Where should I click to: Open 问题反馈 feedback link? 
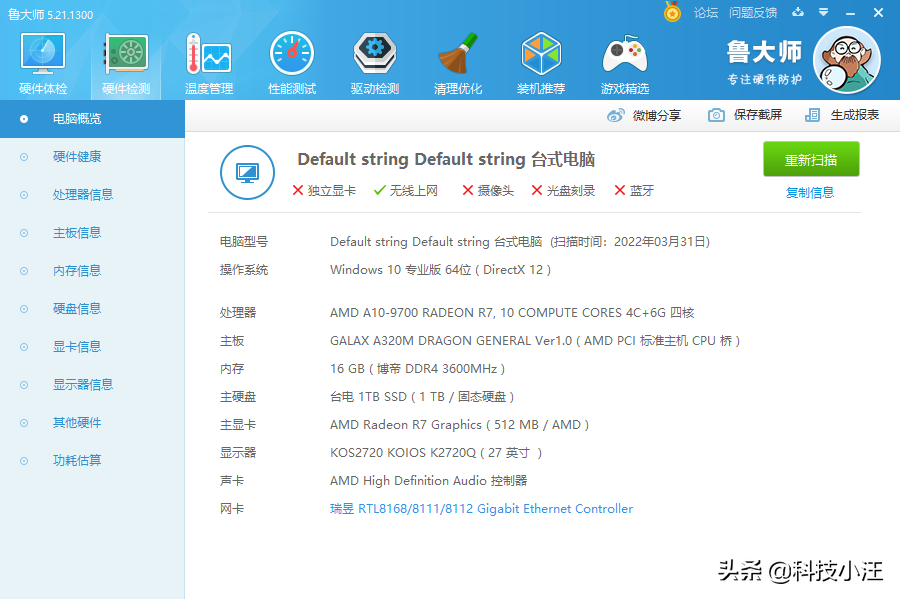click(x=753, y=13)
